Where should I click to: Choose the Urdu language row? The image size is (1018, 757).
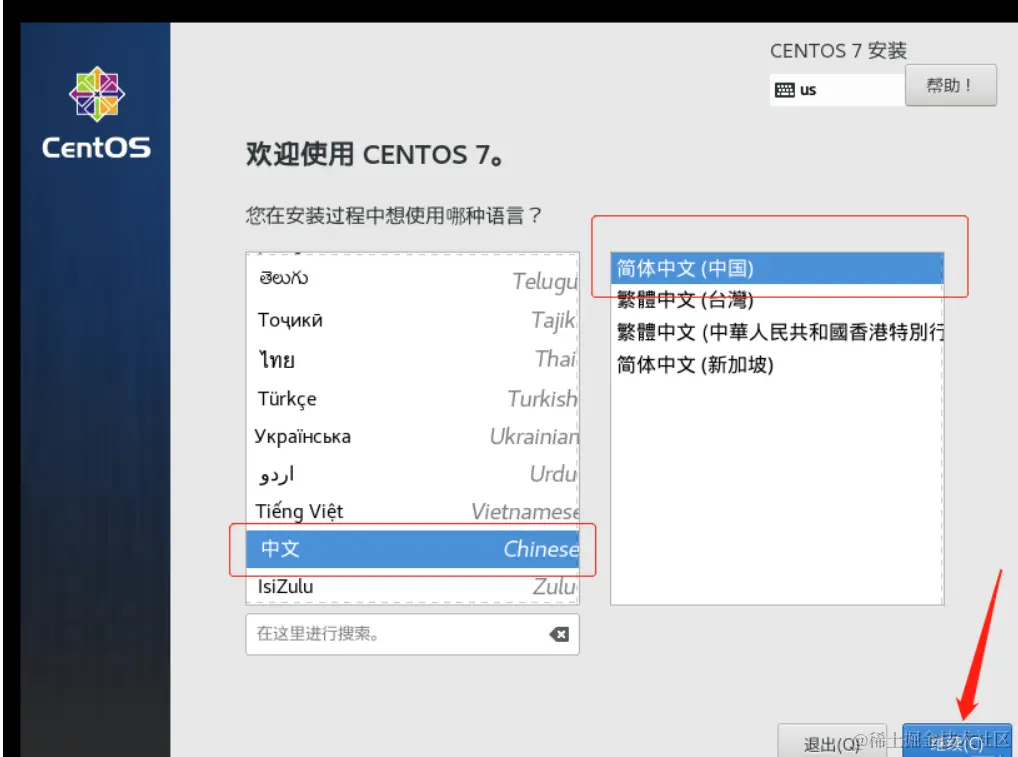tap(412, 474)
